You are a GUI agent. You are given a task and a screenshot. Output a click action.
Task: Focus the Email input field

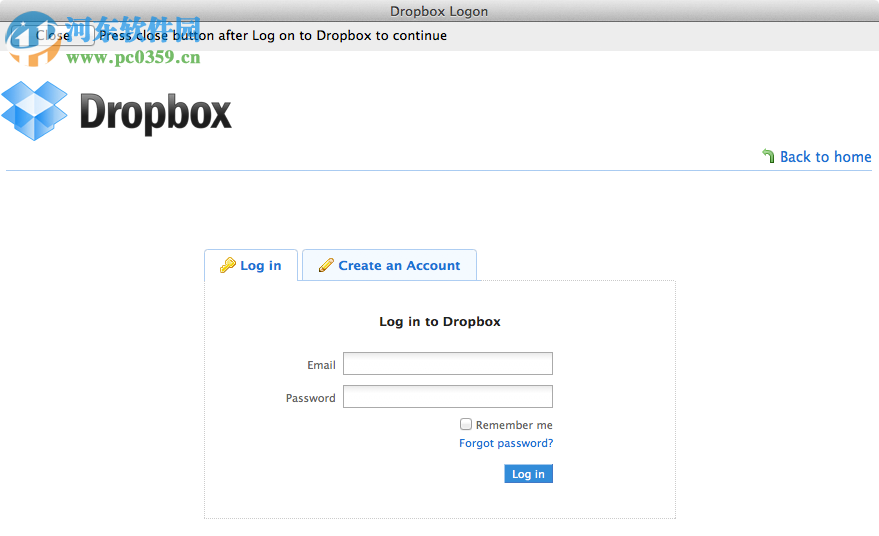448,363
